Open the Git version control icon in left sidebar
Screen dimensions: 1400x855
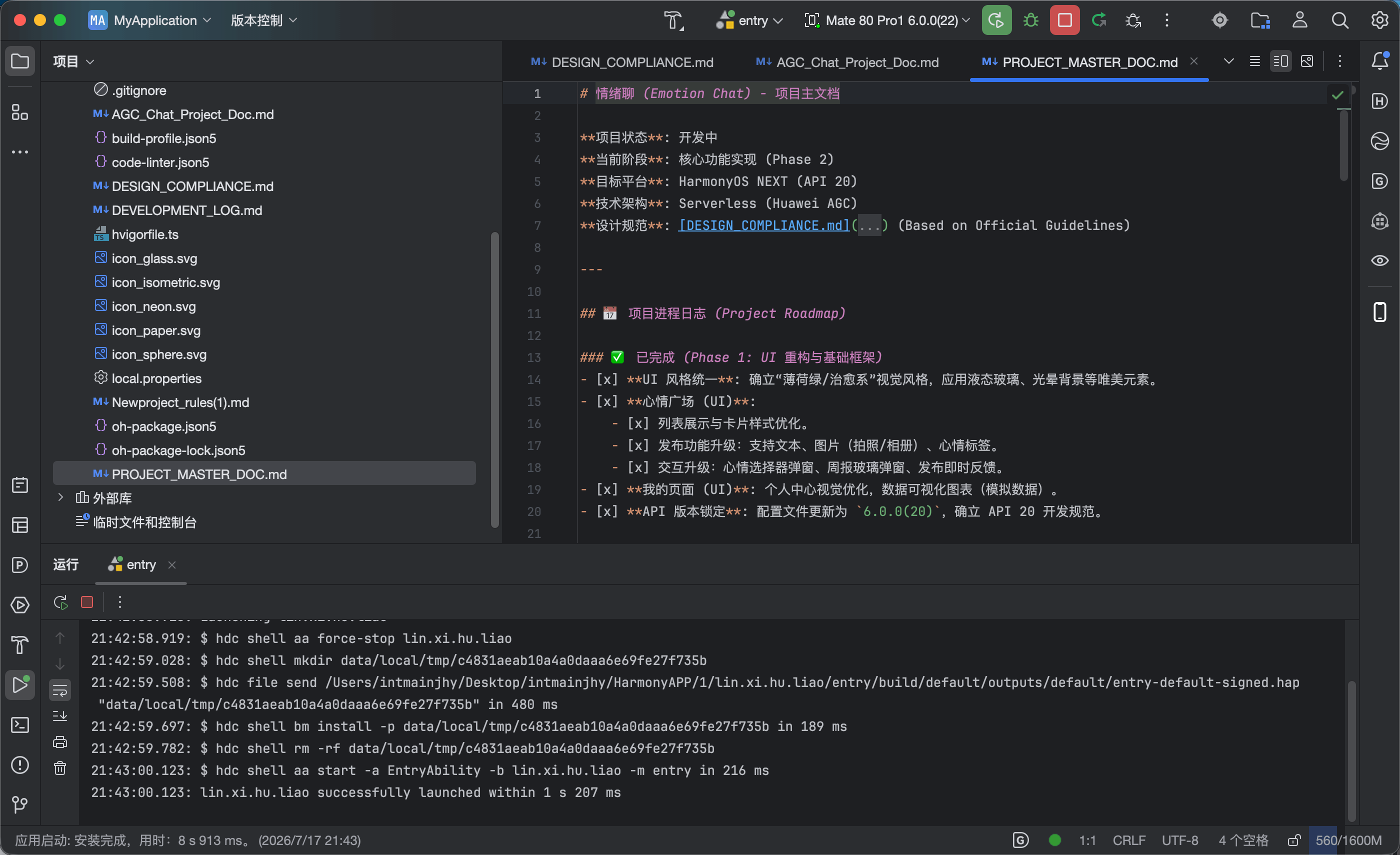coord(20,804)
